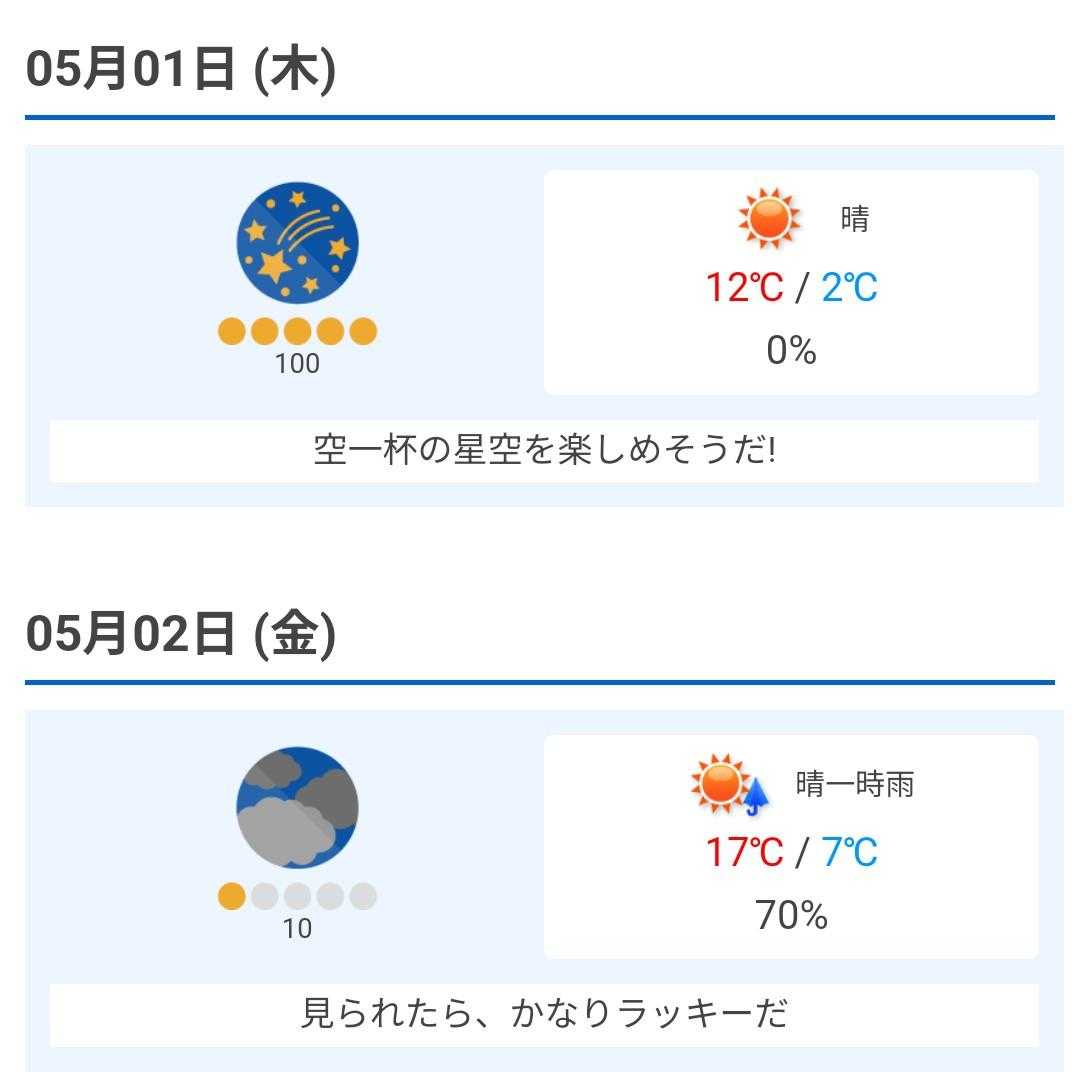Click the five-dot star rating for May 1
Screen dimensions: 1080x1082
(297, 331)
